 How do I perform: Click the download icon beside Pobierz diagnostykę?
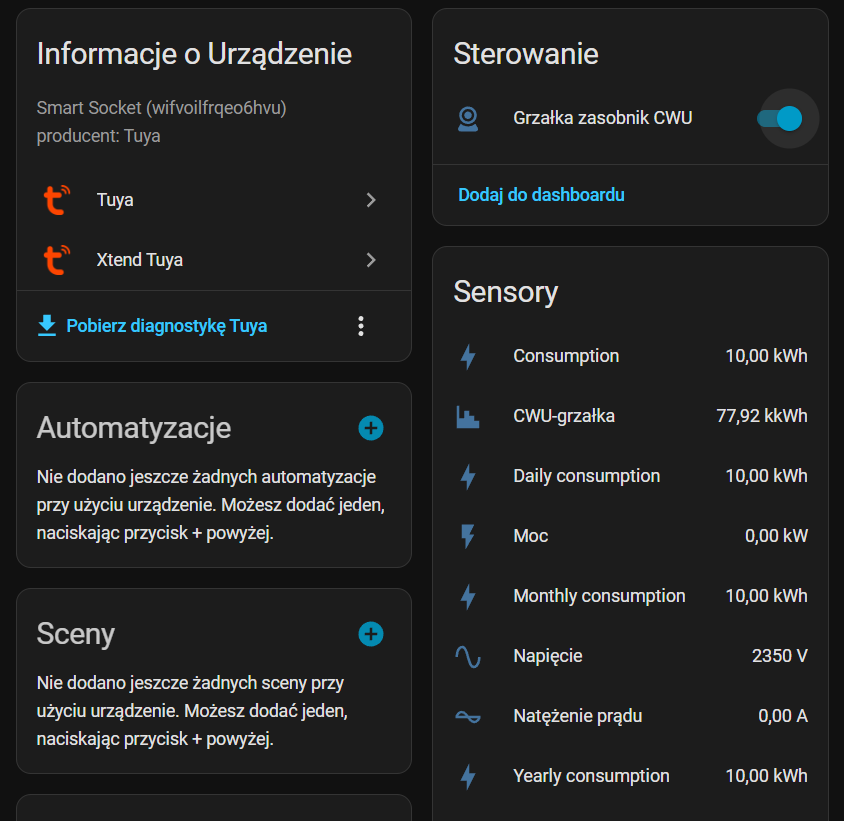click(46, 326)
